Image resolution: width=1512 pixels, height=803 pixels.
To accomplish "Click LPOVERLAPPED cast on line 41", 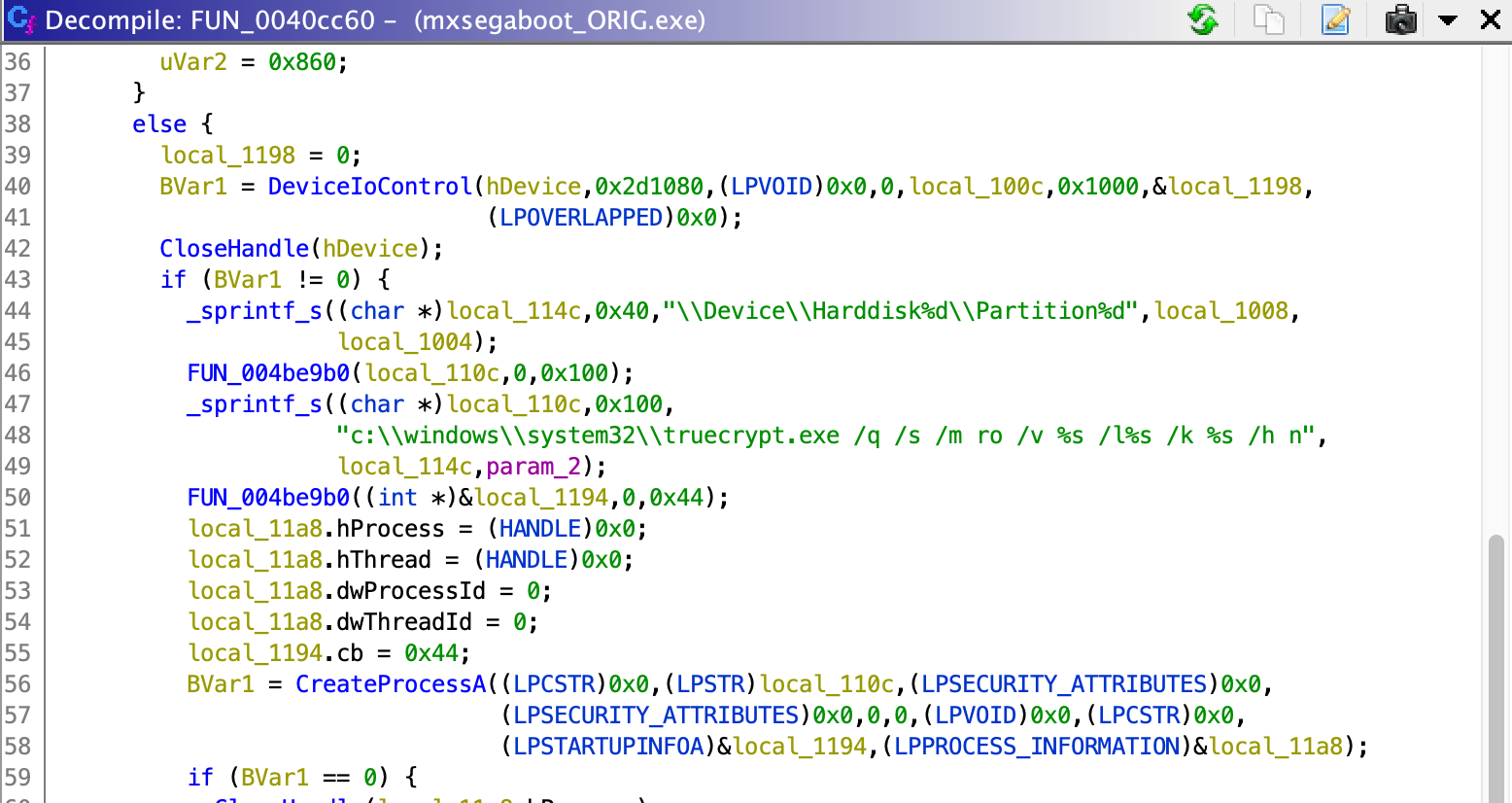I will tap(581, 217).
